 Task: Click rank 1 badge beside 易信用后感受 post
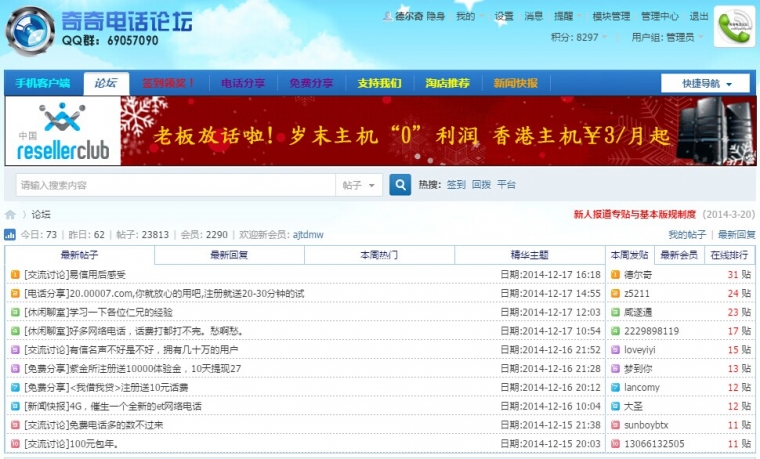click(15, 275)
